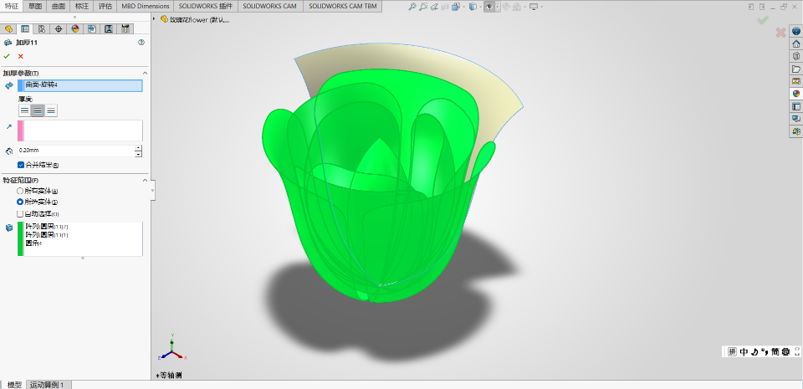Decrease thickness with the down spinner arrow
Viewport: 803px width, 389px height.
coord(138,154)
